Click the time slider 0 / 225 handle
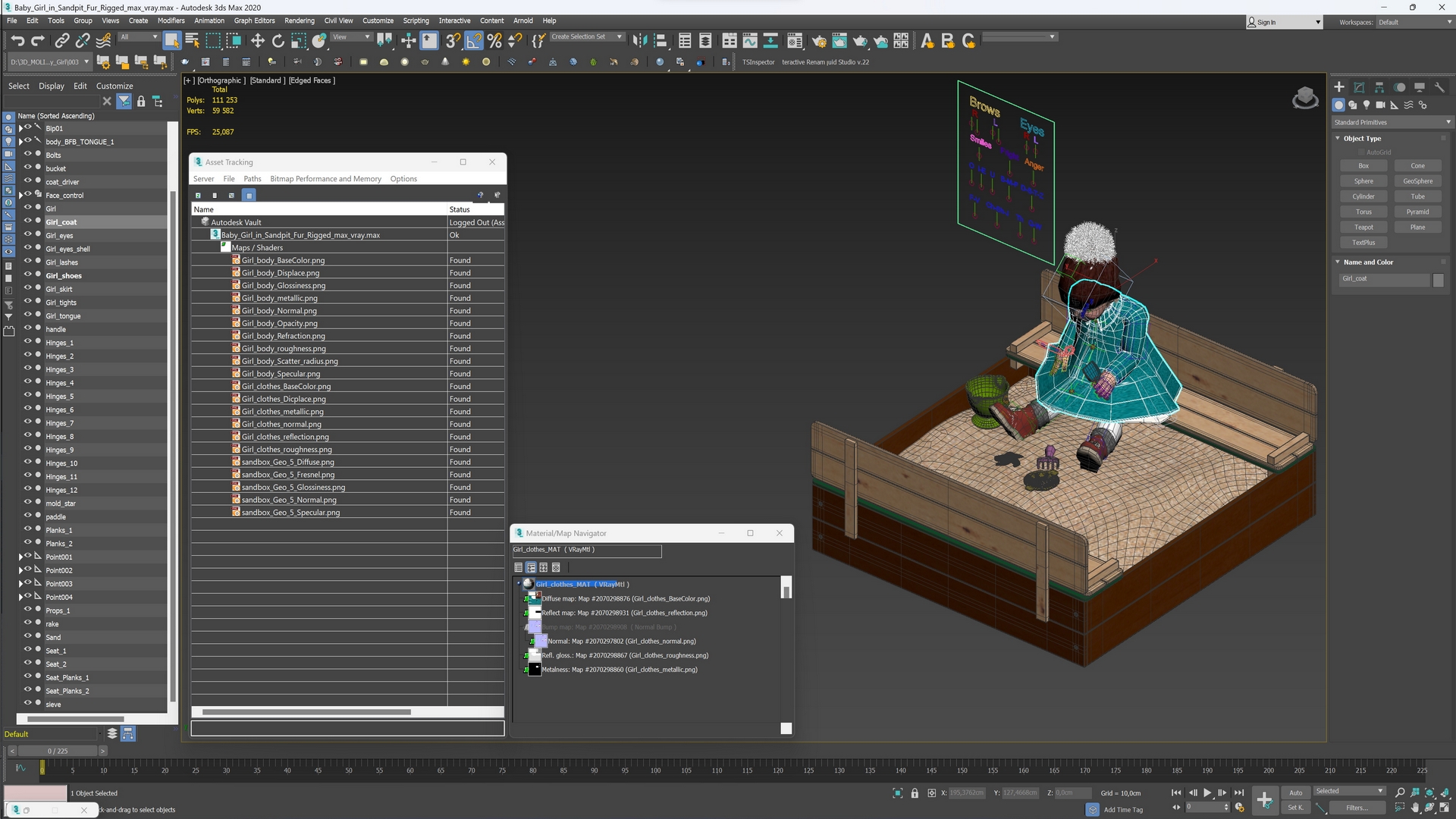1456x819 pixels. (58, 751)
